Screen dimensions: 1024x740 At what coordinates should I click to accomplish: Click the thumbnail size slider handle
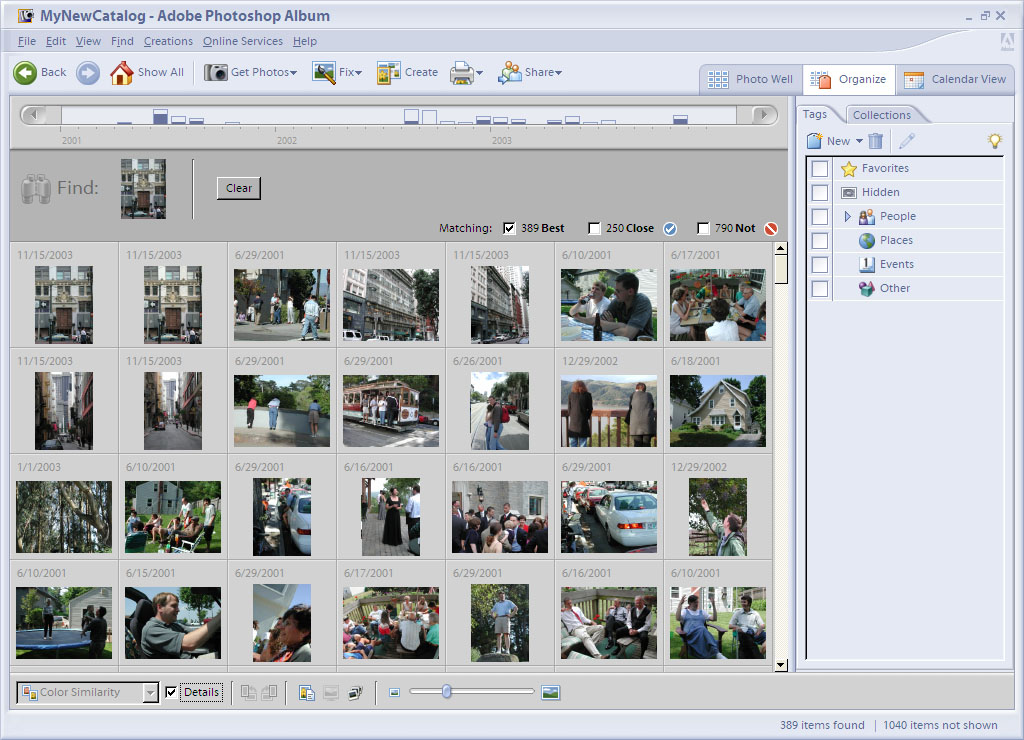click(x=447, y=691)
